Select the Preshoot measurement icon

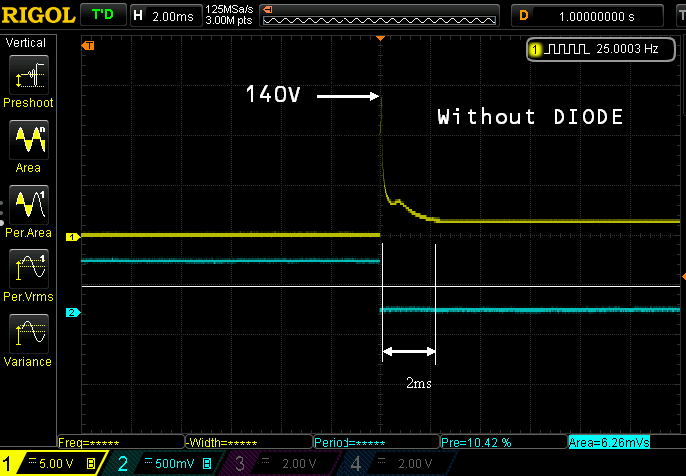click(x=28, y=75)
